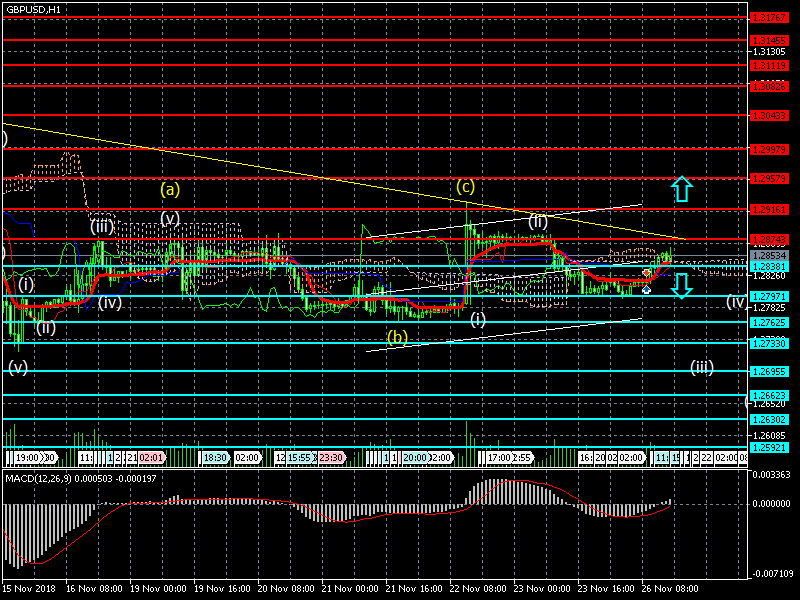800x600 pixels.
Task: Select the small red diamond trade marker
Action: pyautogui.click(x=646, y=273)
